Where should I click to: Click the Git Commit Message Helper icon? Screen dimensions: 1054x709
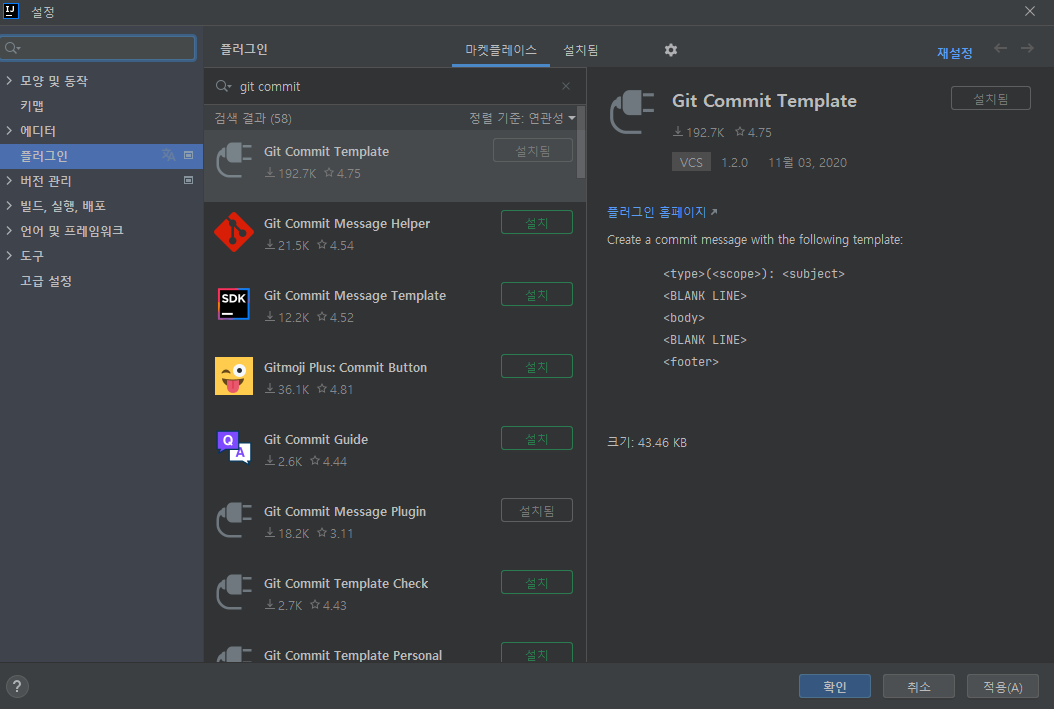[x=233, y=233]
